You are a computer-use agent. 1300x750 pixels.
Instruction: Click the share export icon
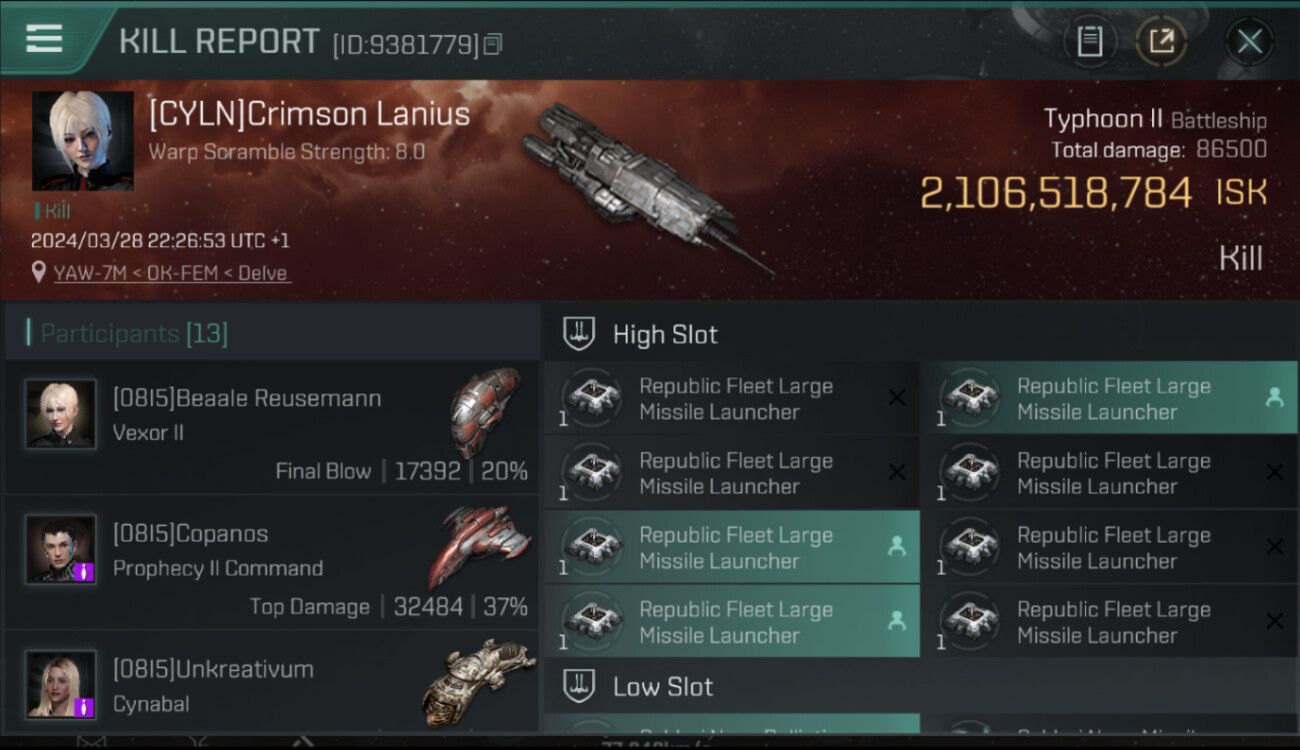pyautogui.click(x=1161, y=41)
